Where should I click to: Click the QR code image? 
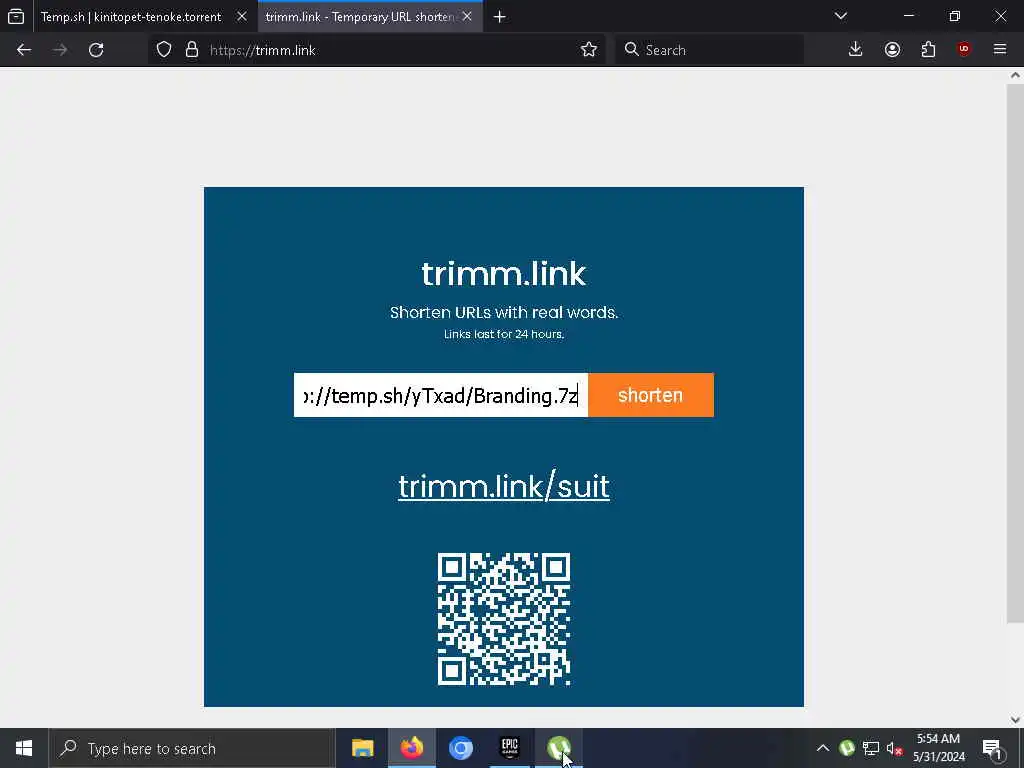click(x=504, y=619)
